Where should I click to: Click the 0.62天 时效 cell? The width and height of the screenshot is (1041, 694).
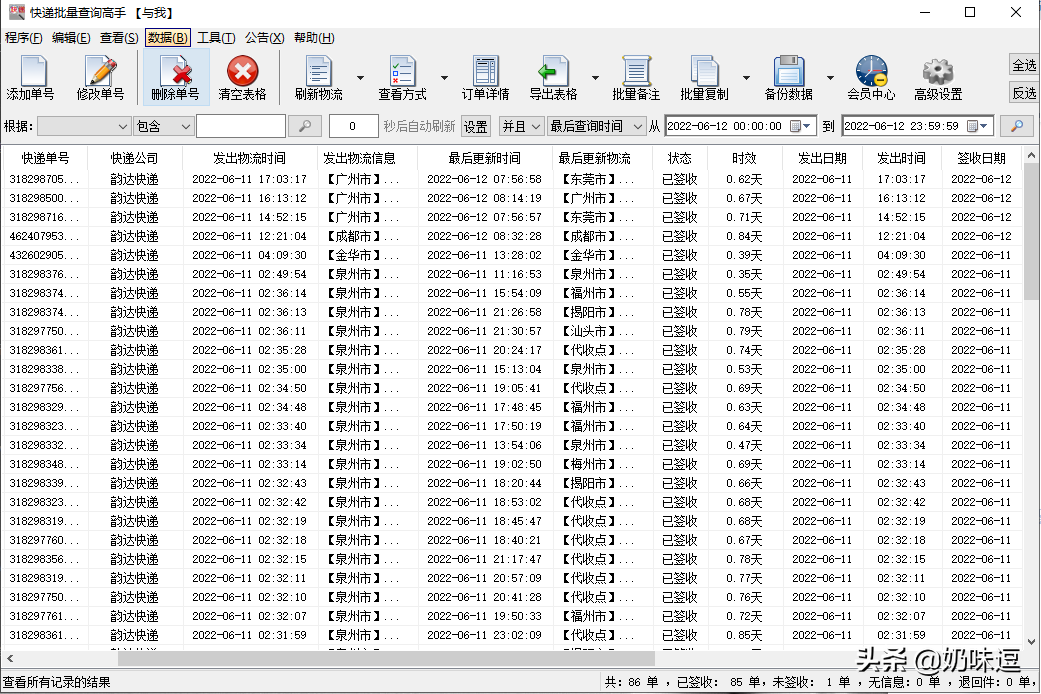pos(744,179)
